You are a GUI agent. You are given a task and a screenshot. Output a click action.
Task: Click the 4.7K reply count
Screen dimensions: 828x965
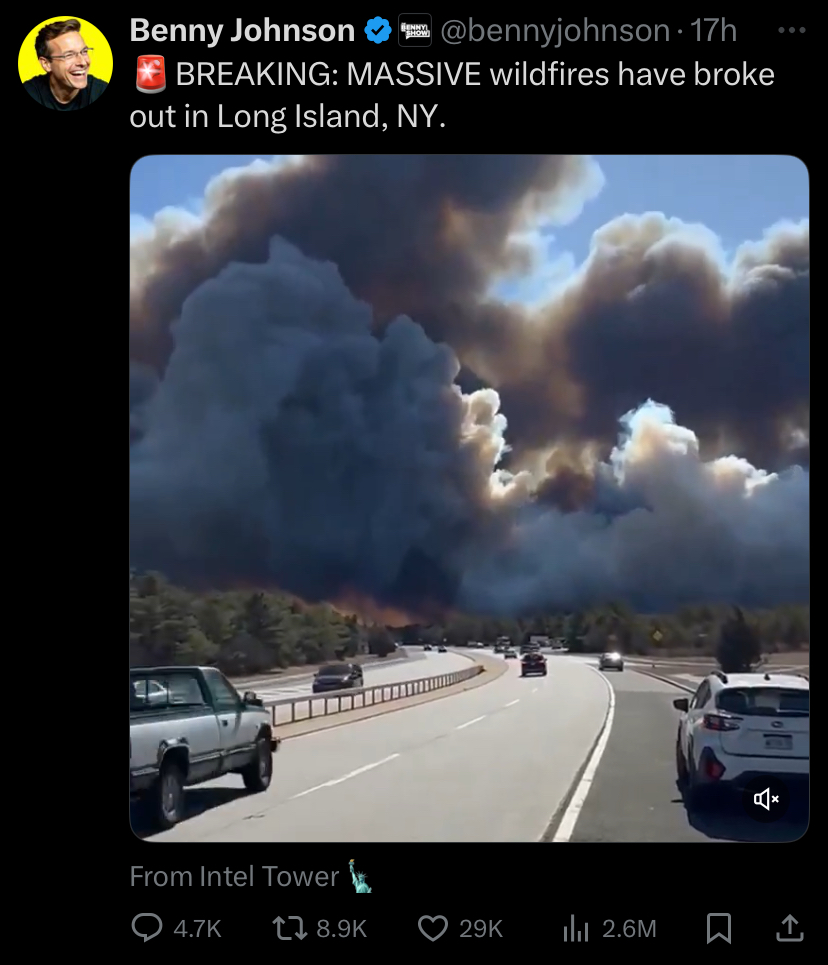click(x=197, y=929)
